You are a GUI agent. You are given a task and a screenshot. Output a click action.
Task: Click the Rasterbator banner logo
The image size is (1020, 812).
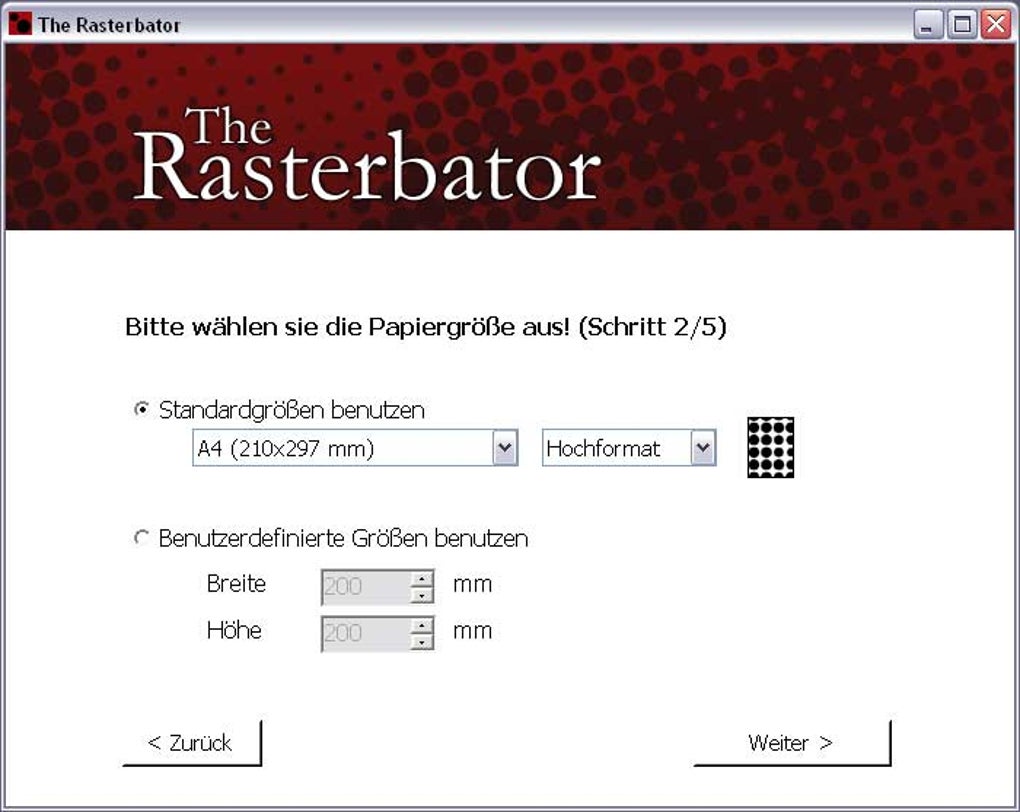point(366,154)
